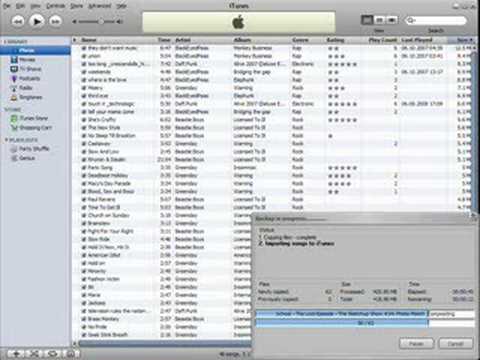This screenshot has width=480, height=360.
Task: Sort songs by the Size column header
Action: click(x=462, y=40)
